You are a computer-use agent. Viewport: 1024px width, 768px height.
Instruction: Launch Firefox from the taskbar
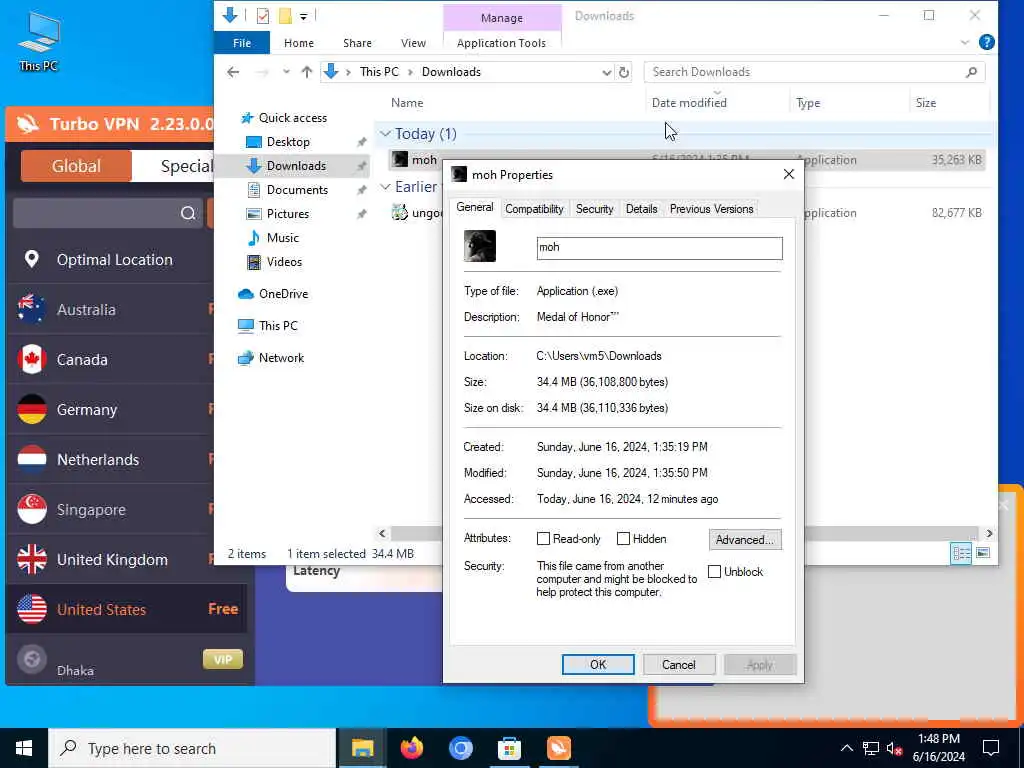tap(412, 748)
